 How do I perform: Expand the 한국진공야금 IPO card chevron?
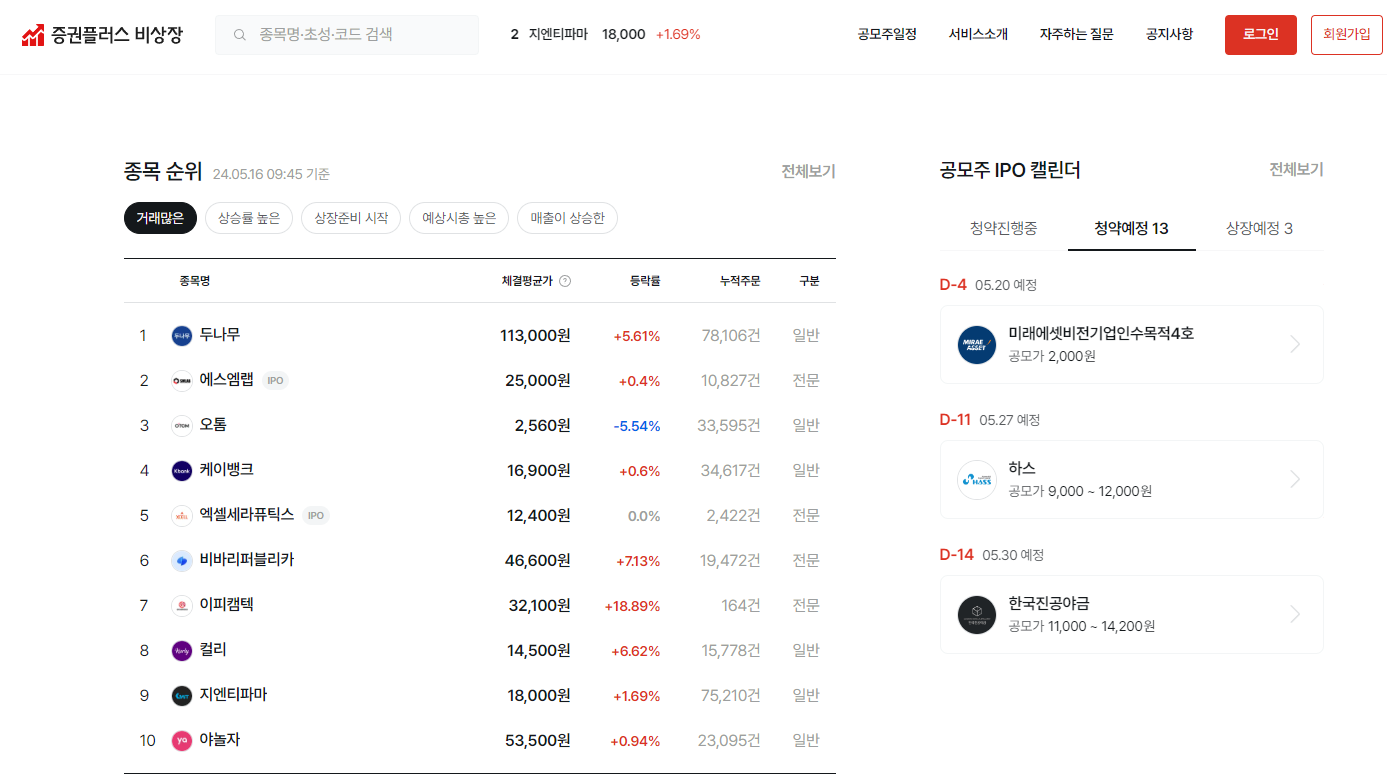(1295, 614)
